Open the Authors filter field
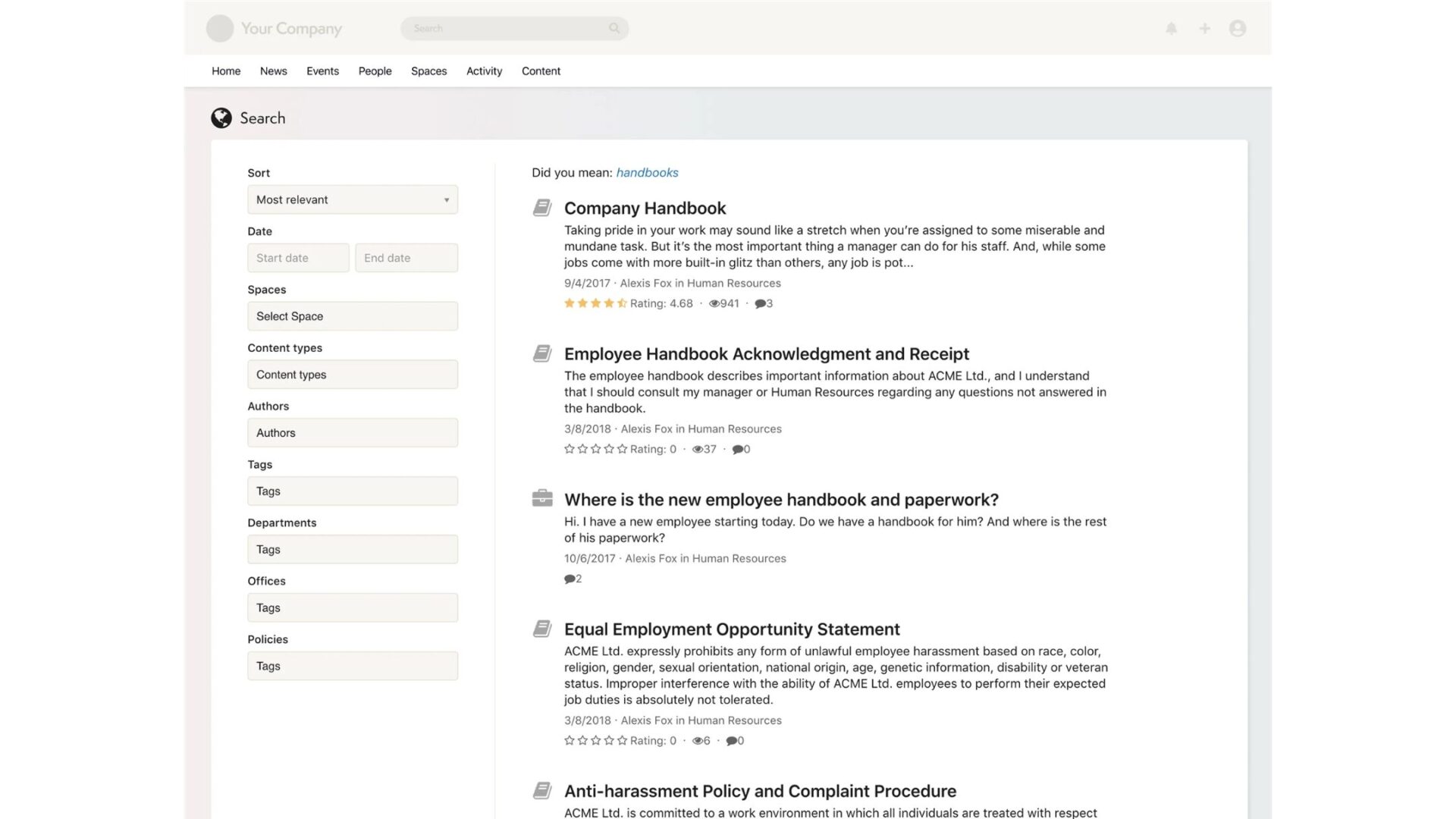1456x819 pixels. [x=353, y=433]
